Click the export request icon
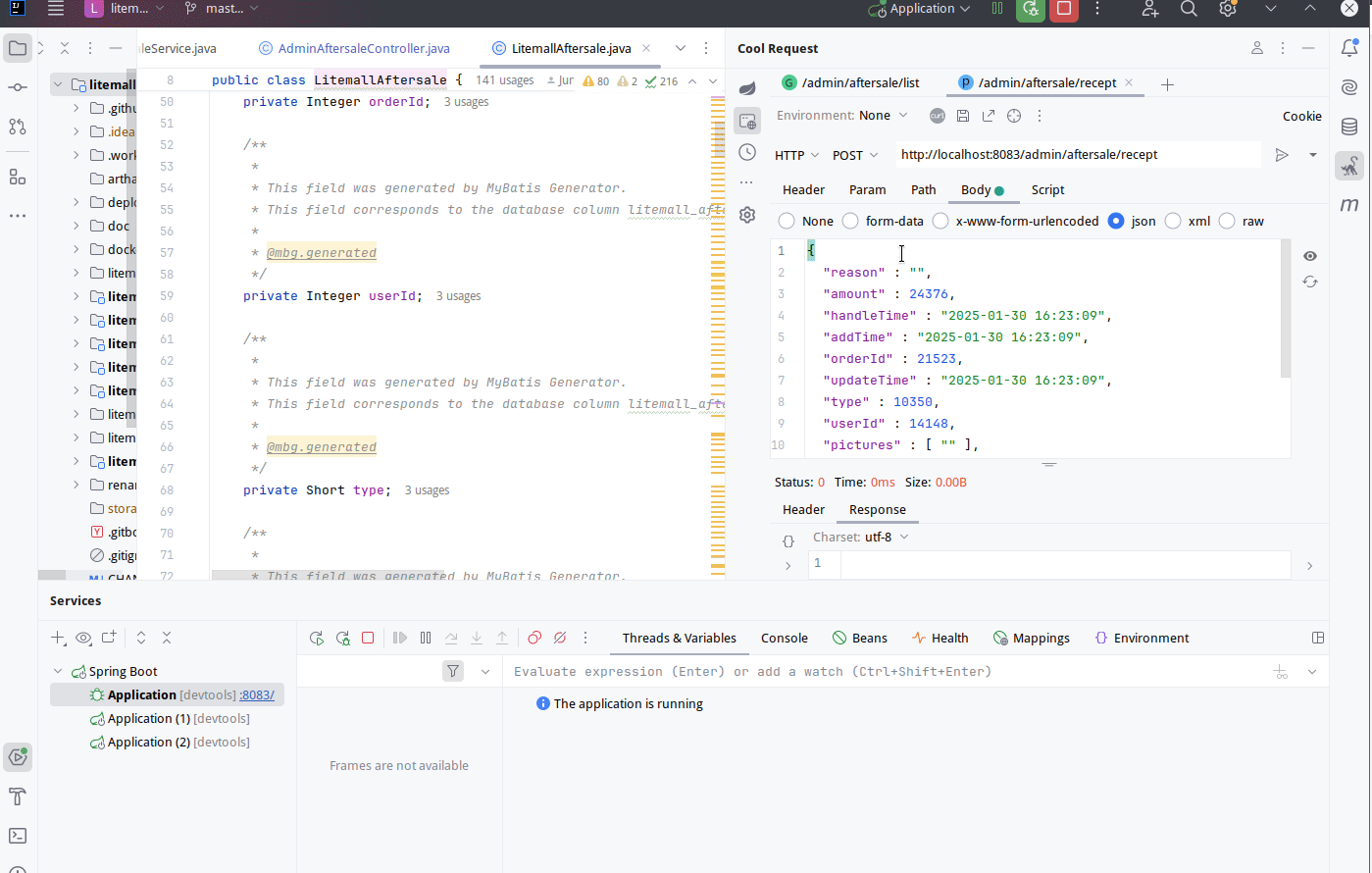 point(989,116)
